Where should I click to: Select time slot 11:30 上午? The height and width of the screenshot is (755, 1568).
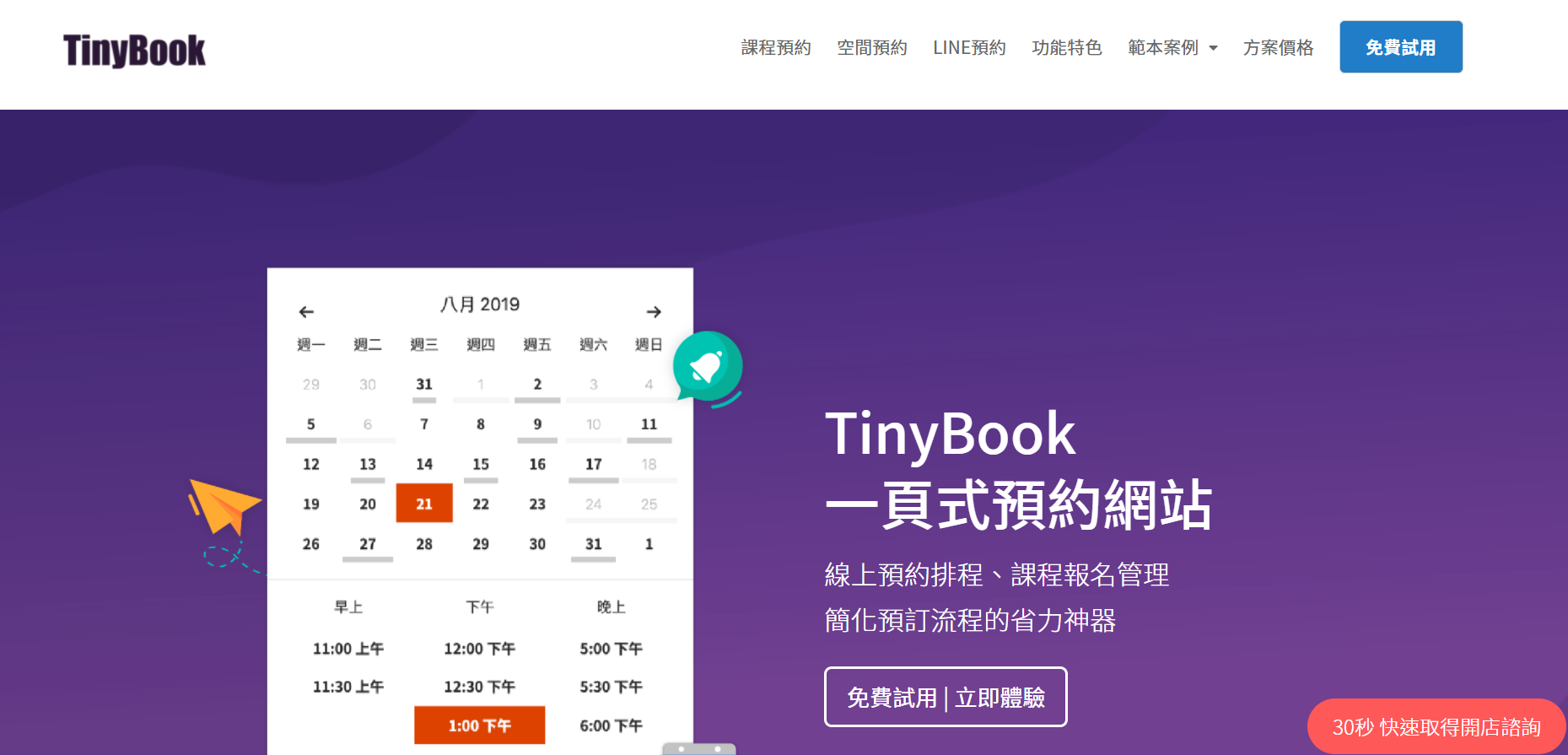coord(348,687)
